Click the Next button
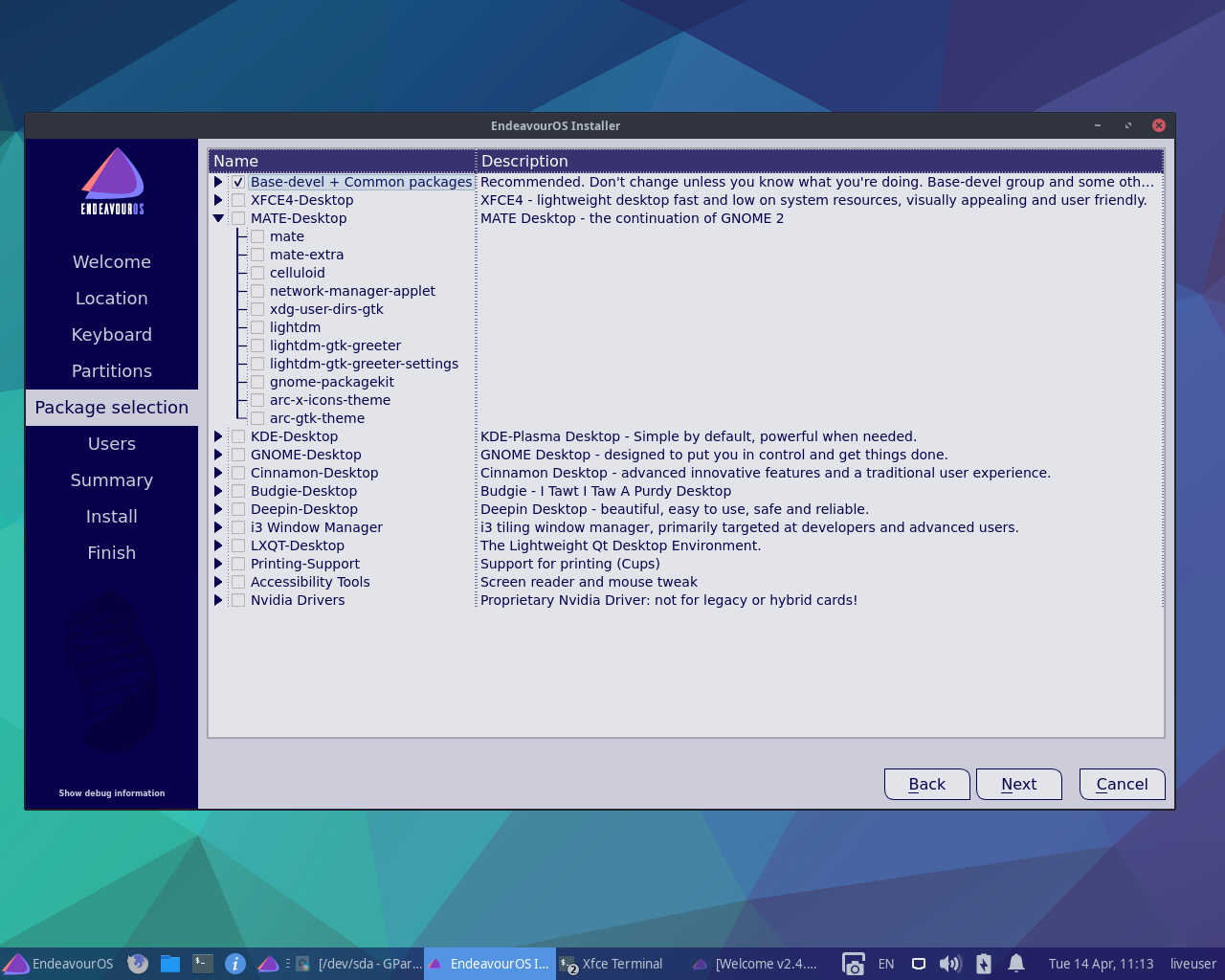 click(x=1019, y=784)
